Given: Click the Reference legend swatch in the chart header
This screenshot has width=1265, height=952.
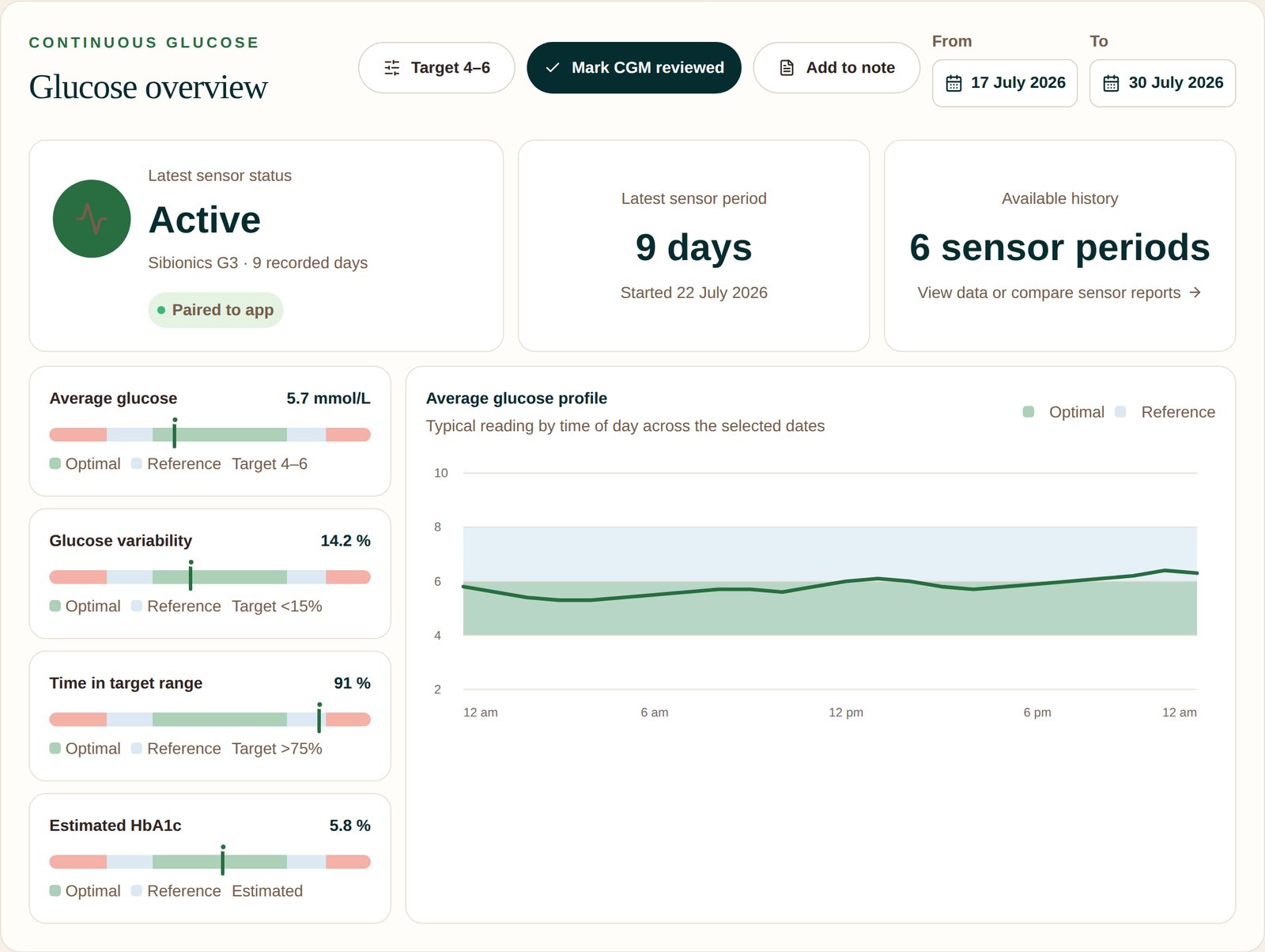Looking at the screenshot, I should 1120,412.
